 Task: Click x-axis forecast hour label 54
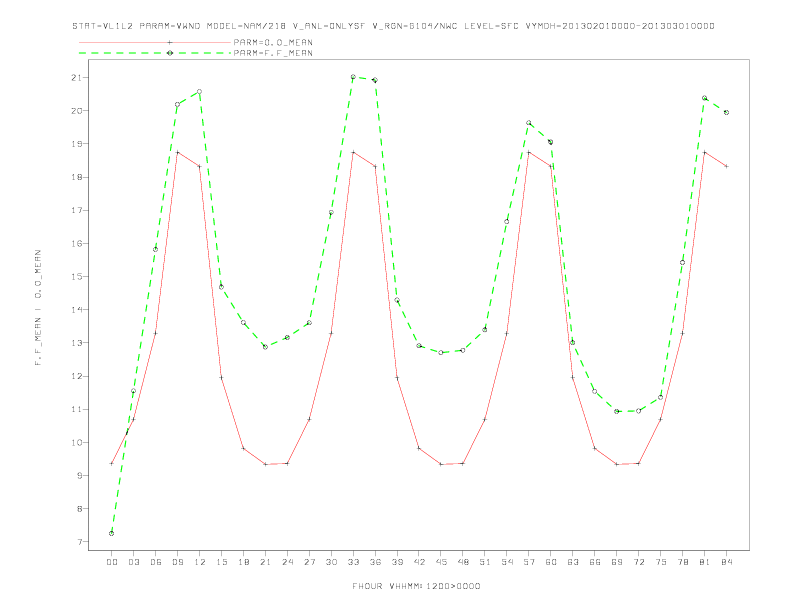pos(507,562)
